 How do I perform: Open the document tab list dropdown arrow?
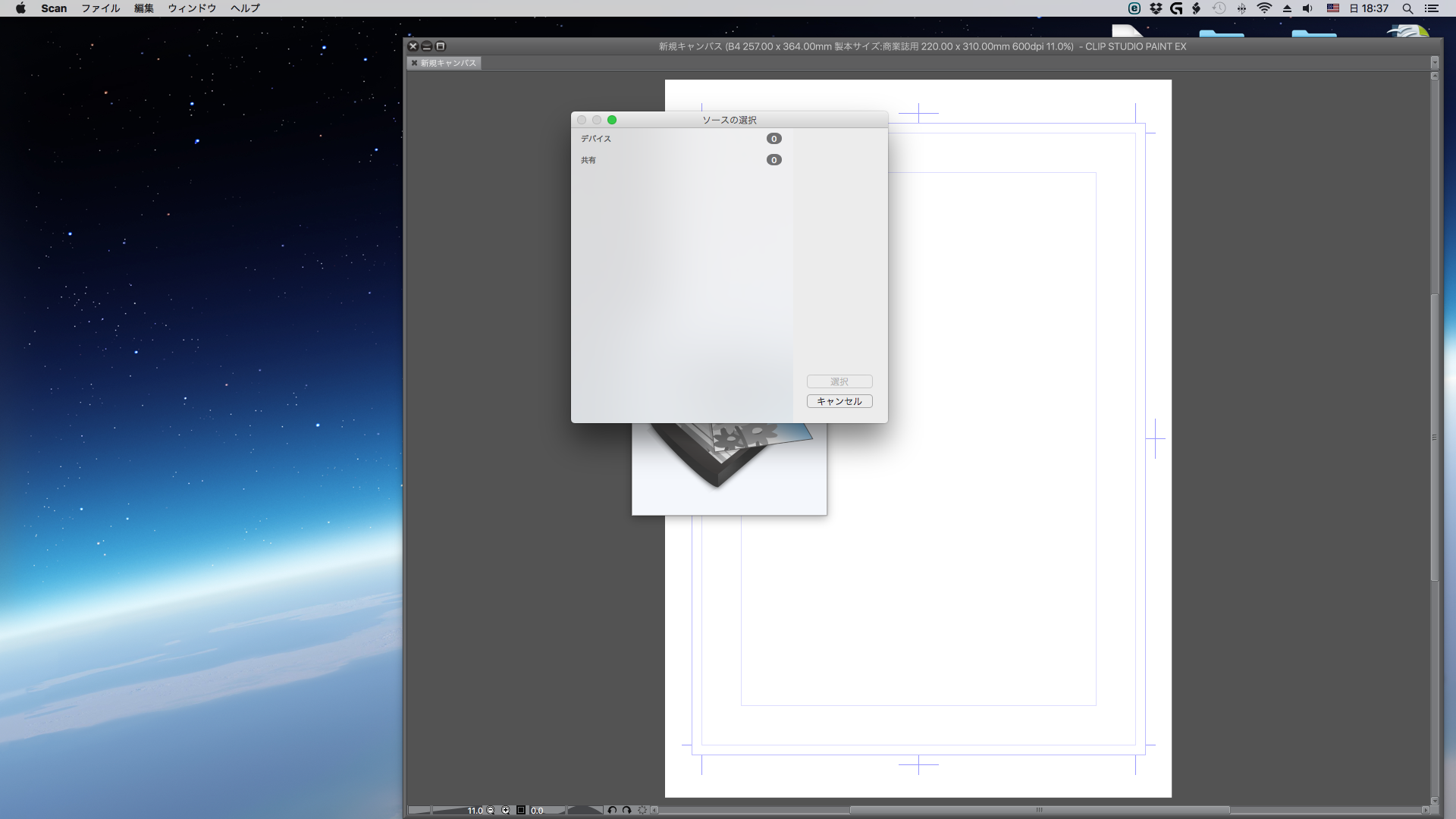[x=1434, y=63]
